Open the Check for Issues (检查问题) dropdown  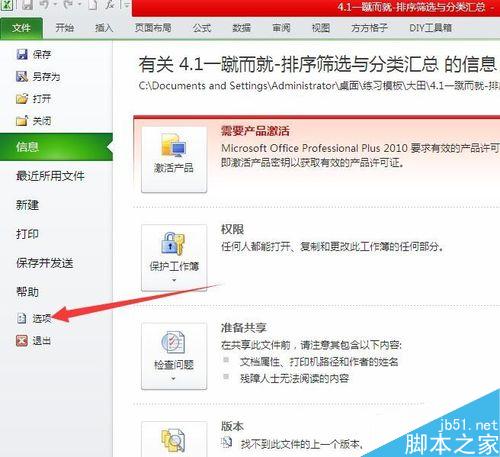pos(174,356)
